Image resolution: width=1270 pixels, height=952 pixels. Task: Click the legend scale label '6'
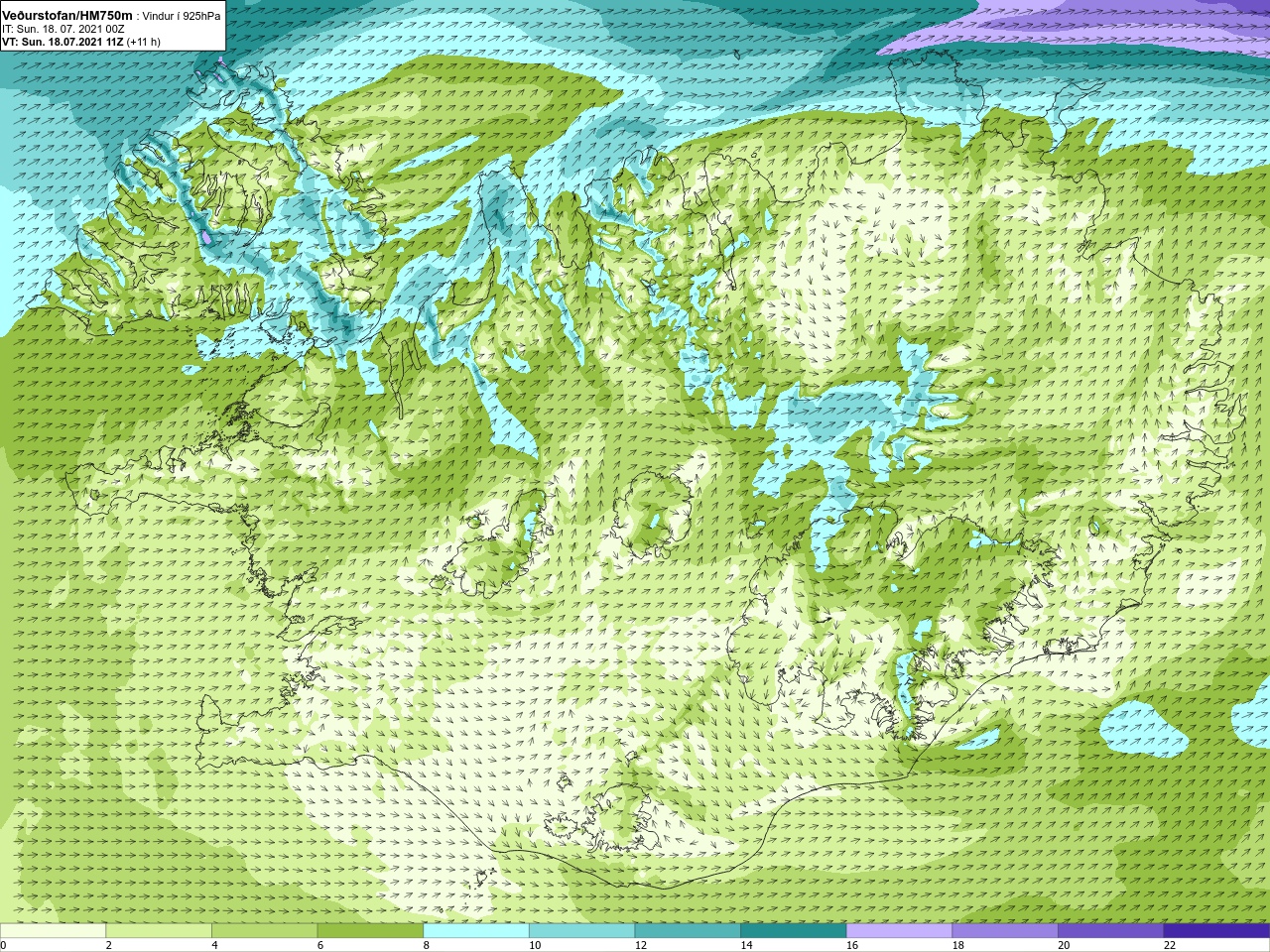pos(320,945)
